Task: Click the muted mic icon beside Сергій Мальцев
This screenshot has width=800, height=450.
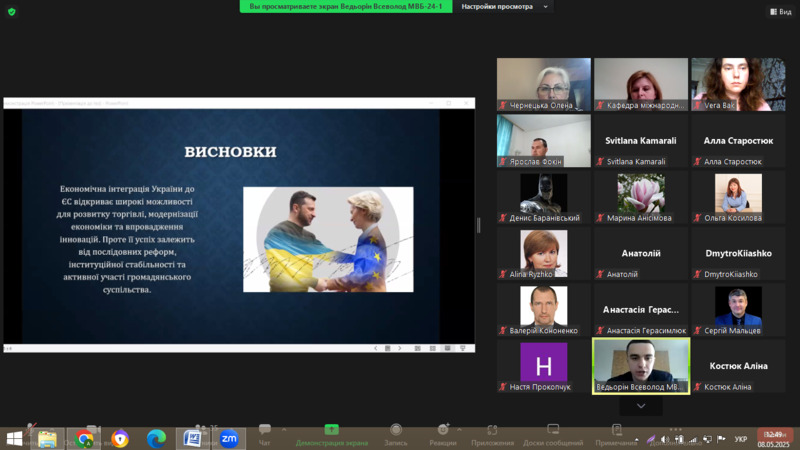Action: [697, 331]
